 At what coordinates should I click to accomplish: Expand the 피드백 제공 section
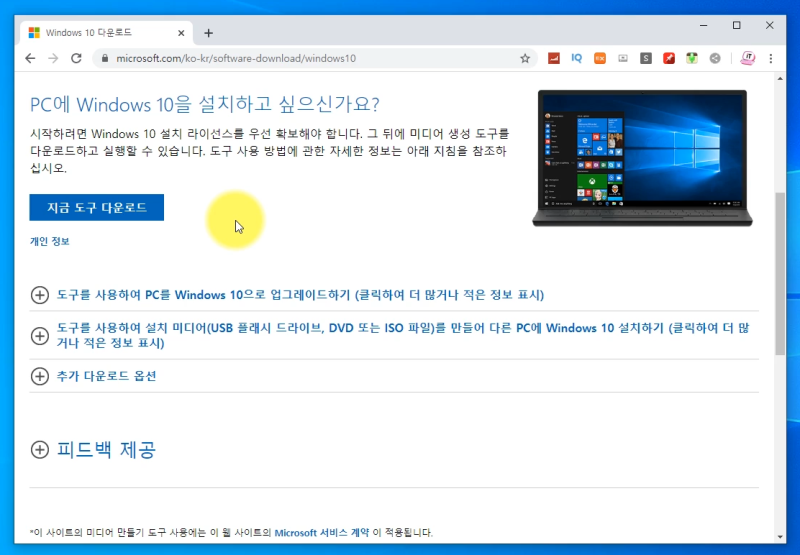pos(93,449)
